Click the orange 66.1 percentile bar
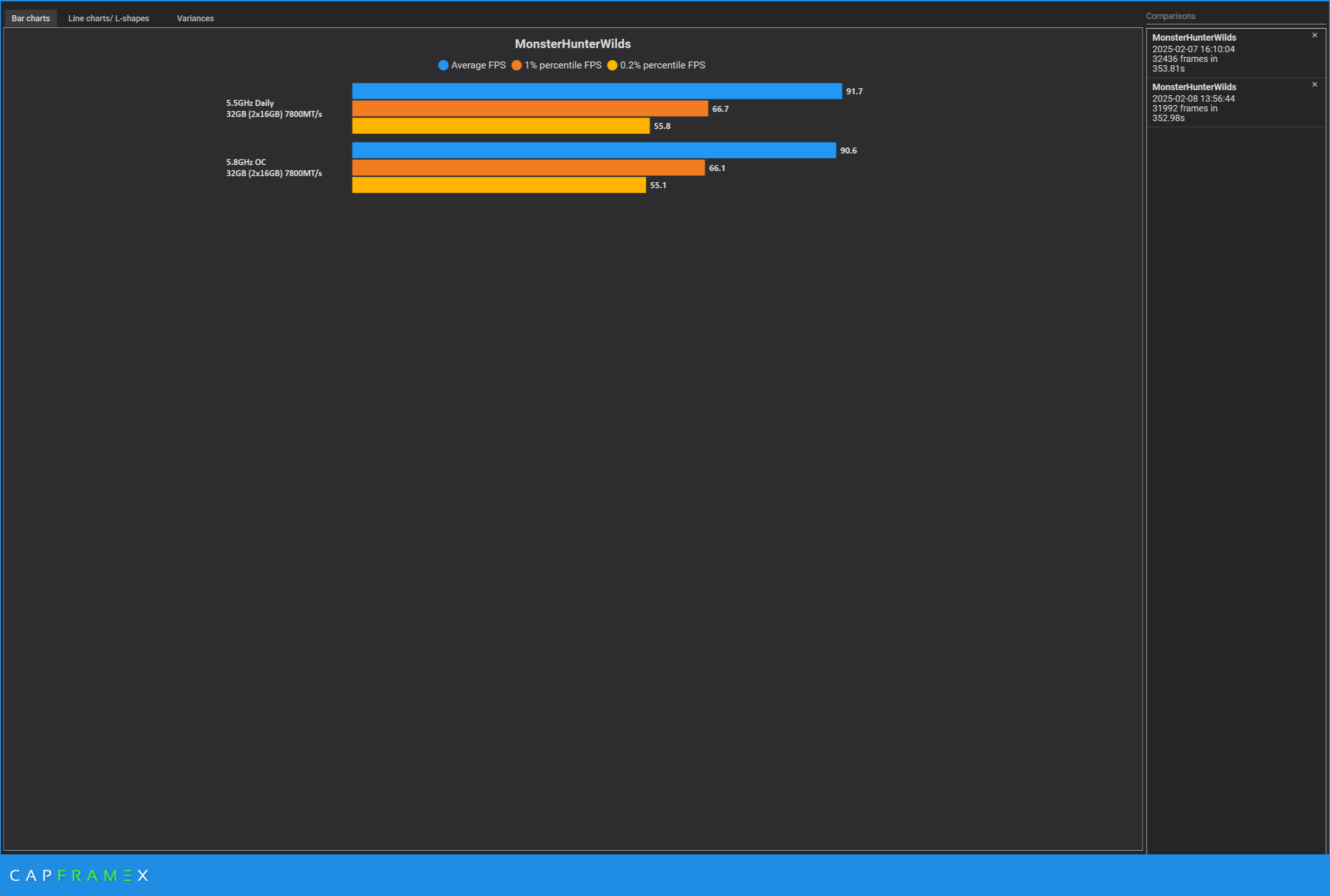1330x896 pixels. click(528, 167)
